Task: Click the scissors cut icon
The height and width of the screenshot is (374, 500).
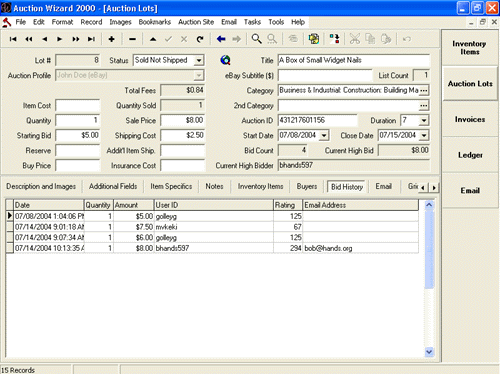Action: point(355,39)
